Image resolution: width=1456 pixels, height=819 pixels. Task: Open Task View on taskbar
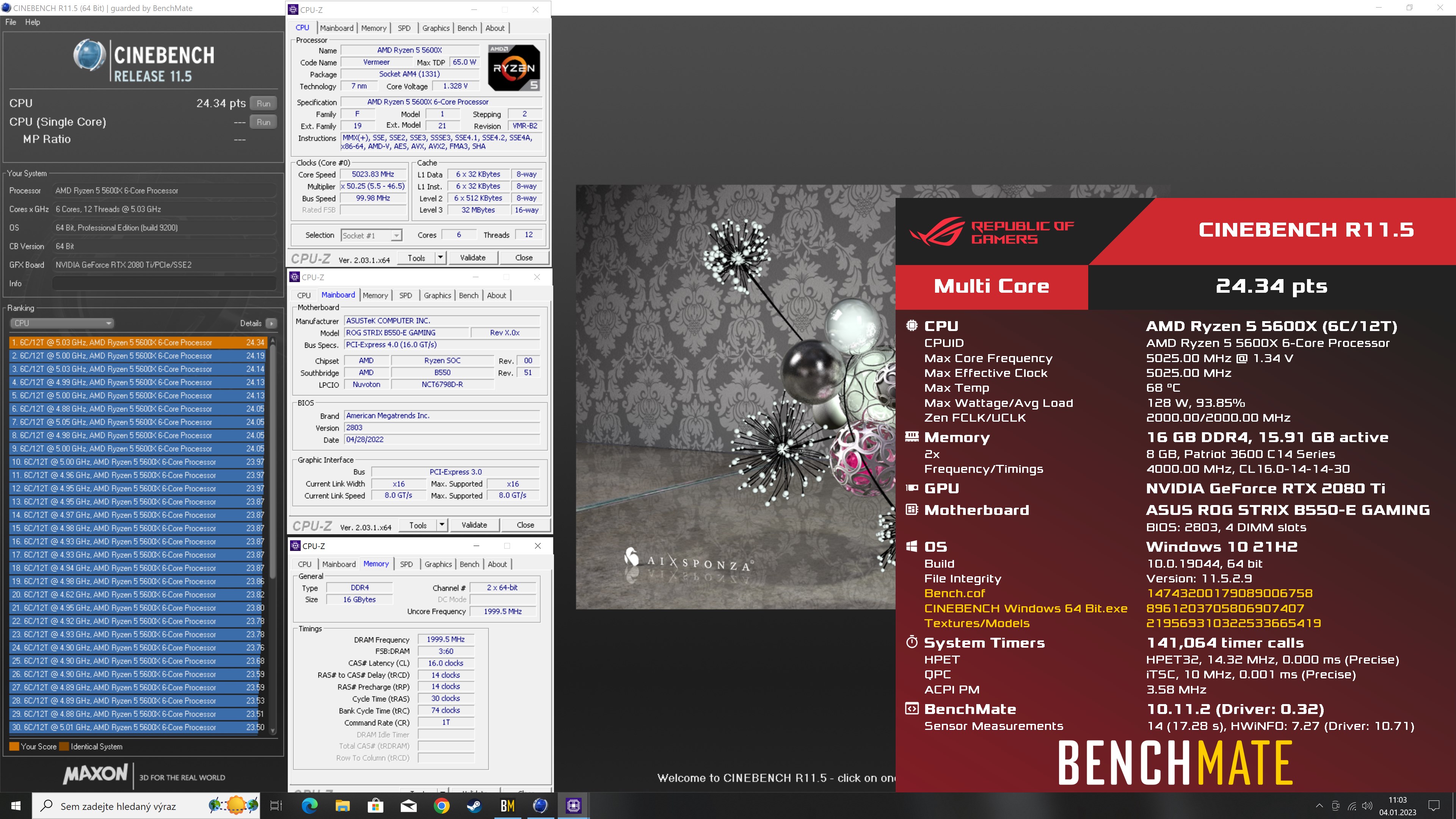276,805
